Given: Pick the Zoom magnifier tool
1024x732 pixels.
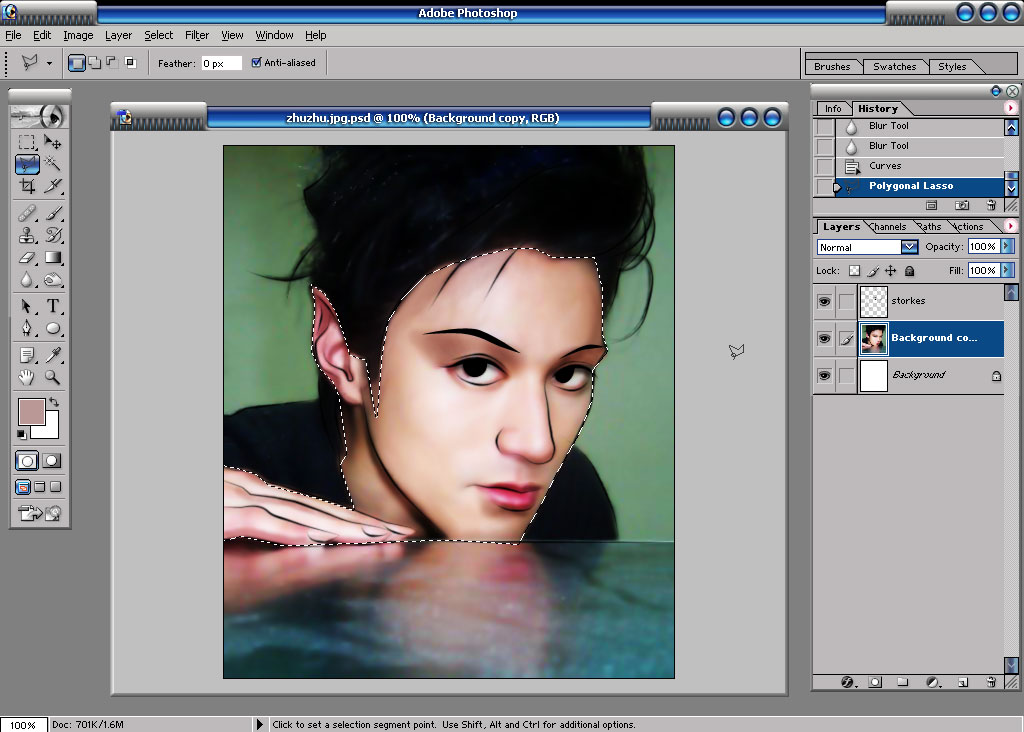Looking at the screenshot, I should (x=52, y=377).
